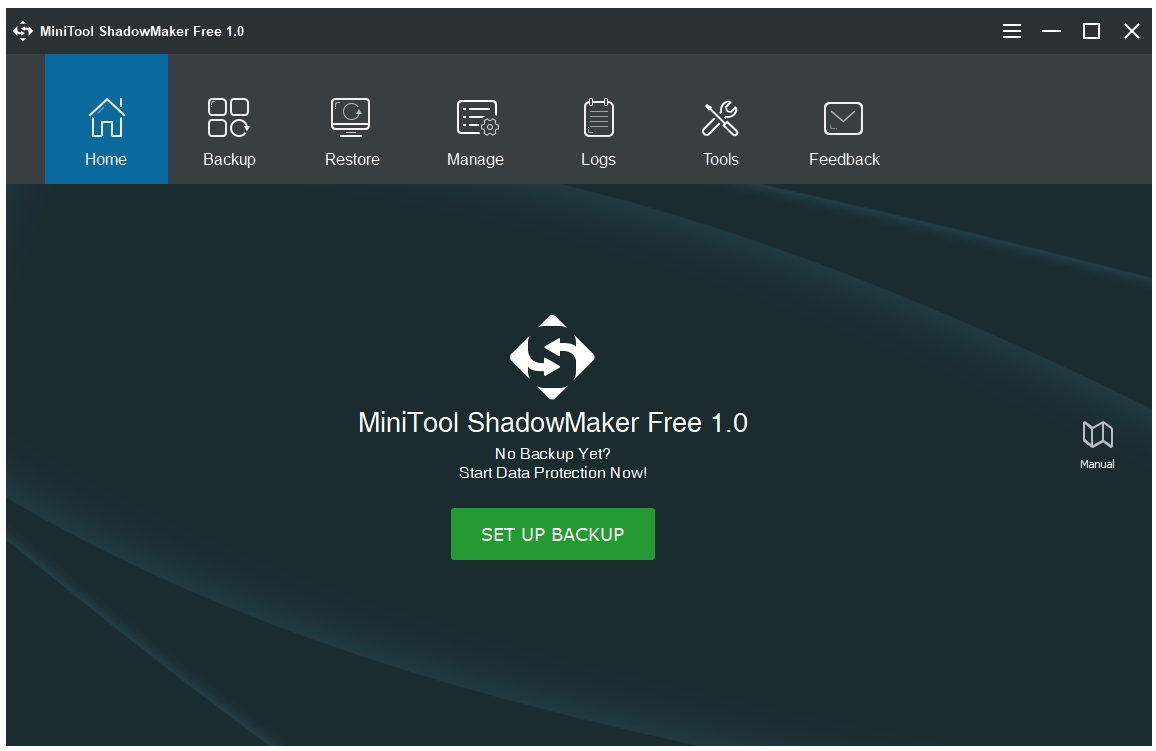Open the hamburger menu in title bar
The height and width of the screenshot is (751, 1156).
1012,31
